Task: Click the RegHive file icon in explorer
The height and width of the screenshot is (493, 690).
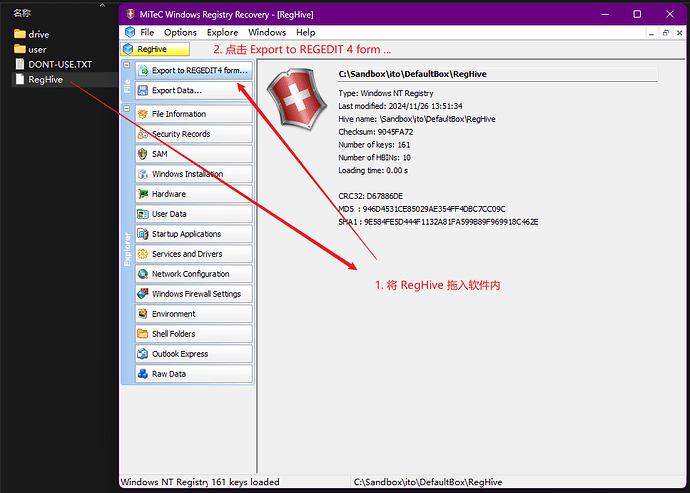Action: point(20,79)
